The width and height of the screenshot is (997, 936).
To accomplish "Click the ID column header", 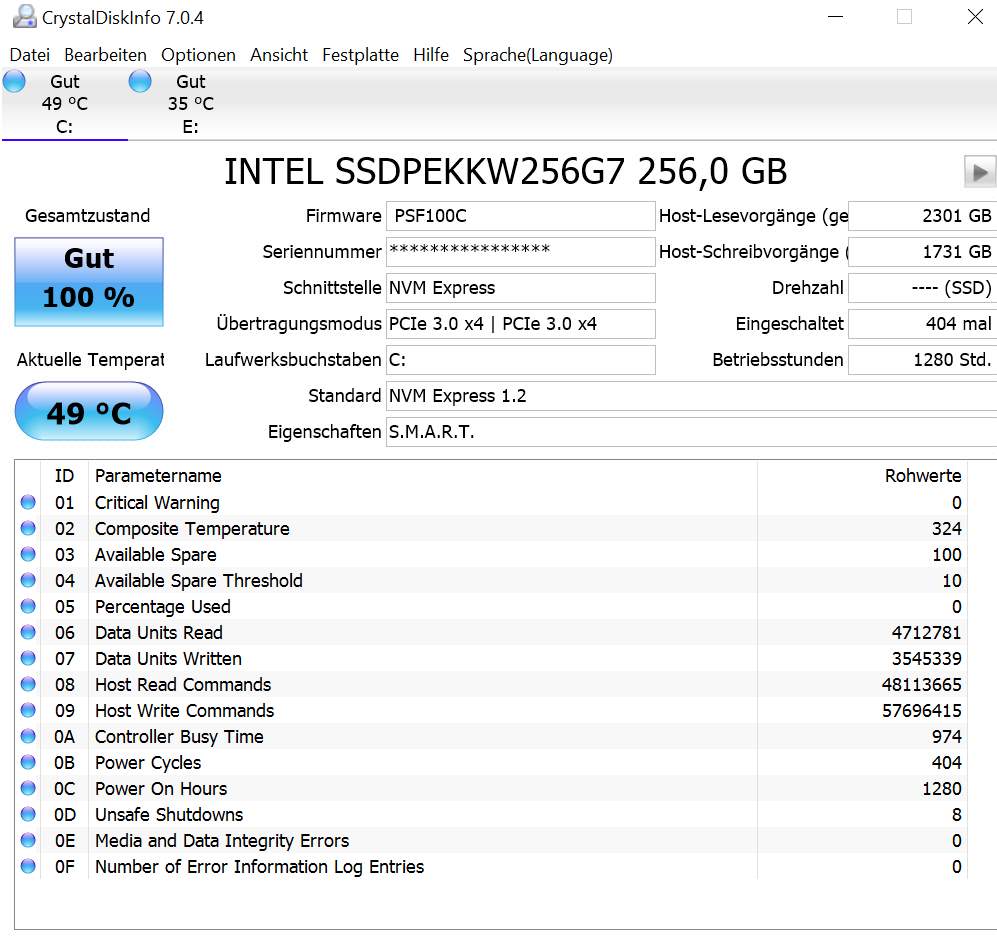I will tap(64, 476).
